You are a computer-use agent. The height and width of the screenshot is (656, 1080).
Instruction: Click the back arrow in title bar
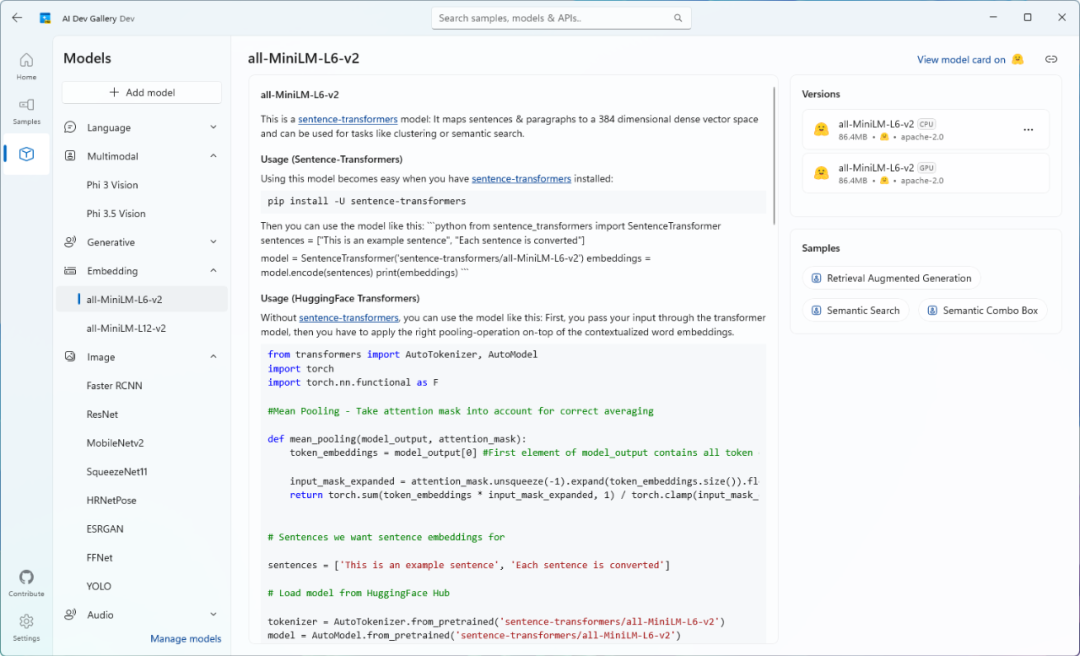[x=17, y=18]
